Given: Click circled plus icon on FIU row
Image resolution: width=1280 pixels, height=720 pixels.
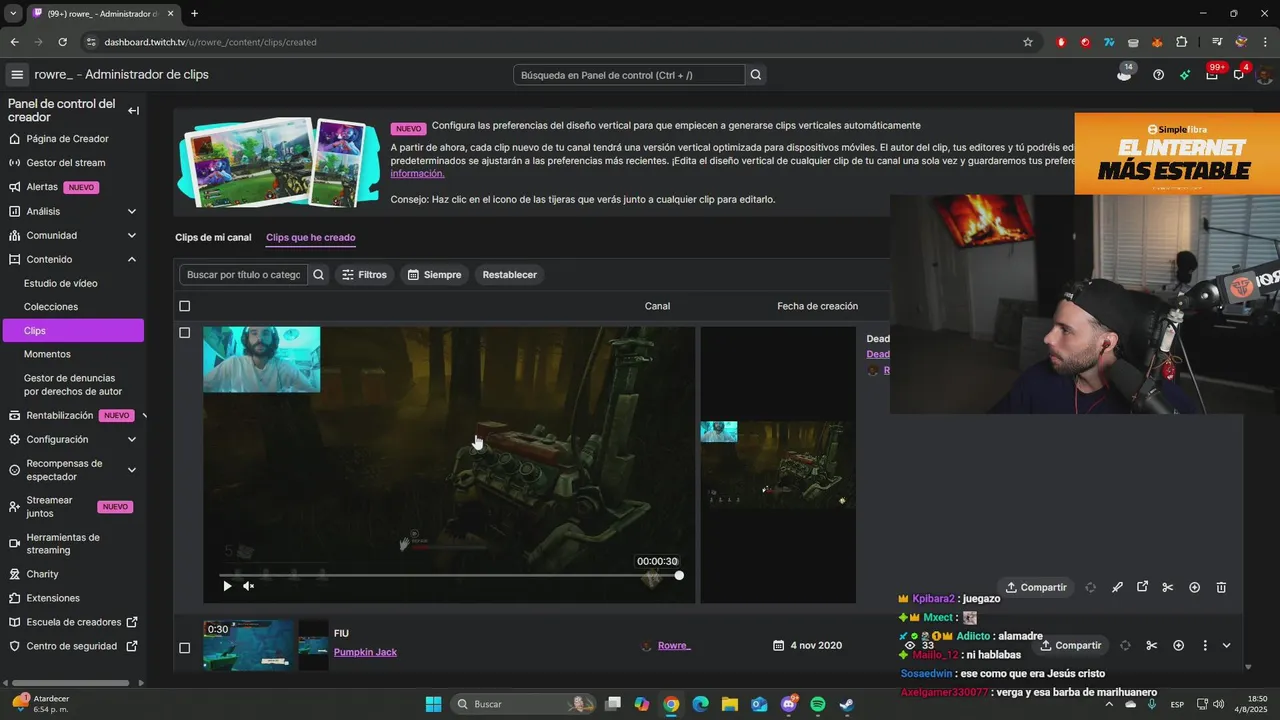Looking at the screenshot, I should [x=1178, y=646].
